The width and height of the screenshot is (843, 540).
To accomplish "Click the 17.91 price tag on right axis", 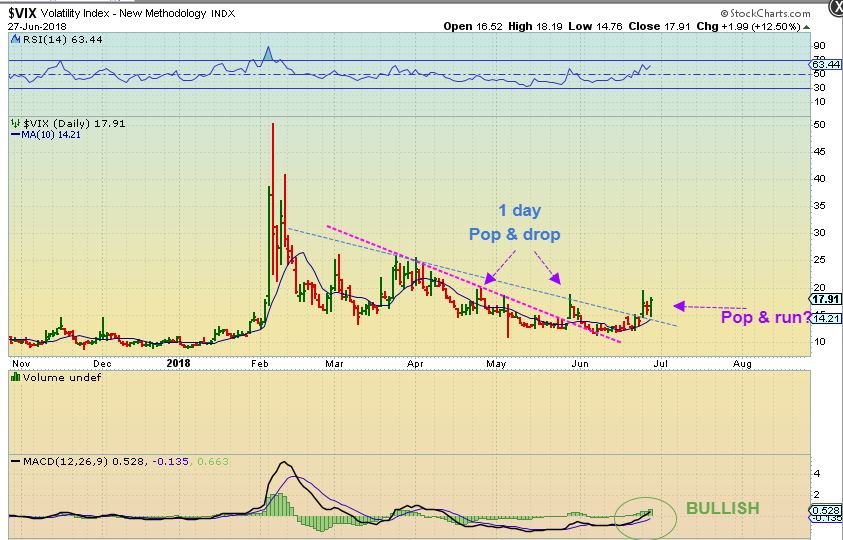I will point(825,298).
